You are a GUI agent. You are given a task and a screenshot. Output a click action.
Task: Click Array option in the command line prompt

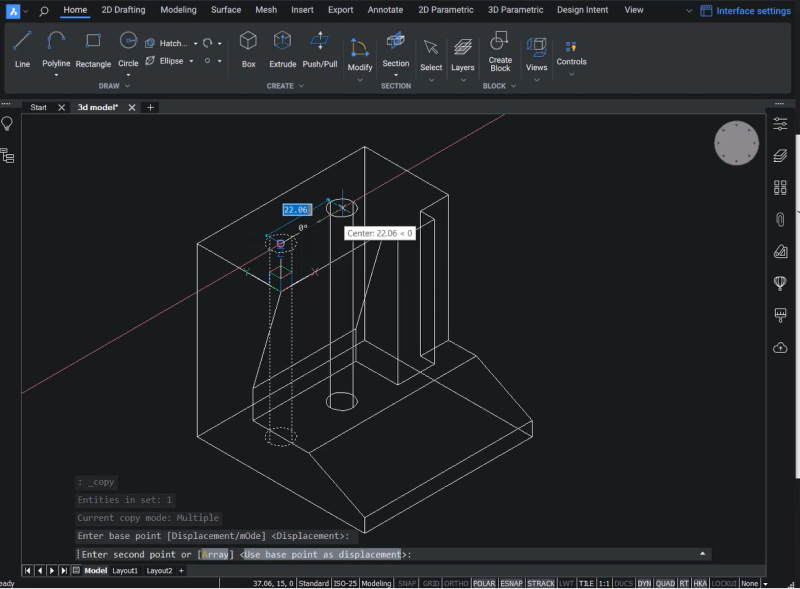pyautogui.click(x=215, y=553)
